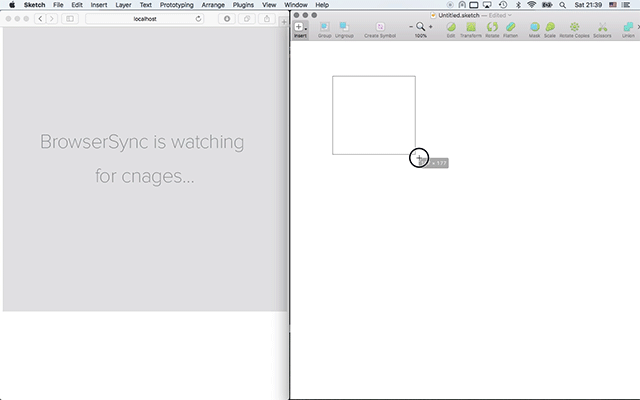The height and width of the screenshot is (400, 640).
Task: Show Safari tab overview
Action: tap(247, 19)
